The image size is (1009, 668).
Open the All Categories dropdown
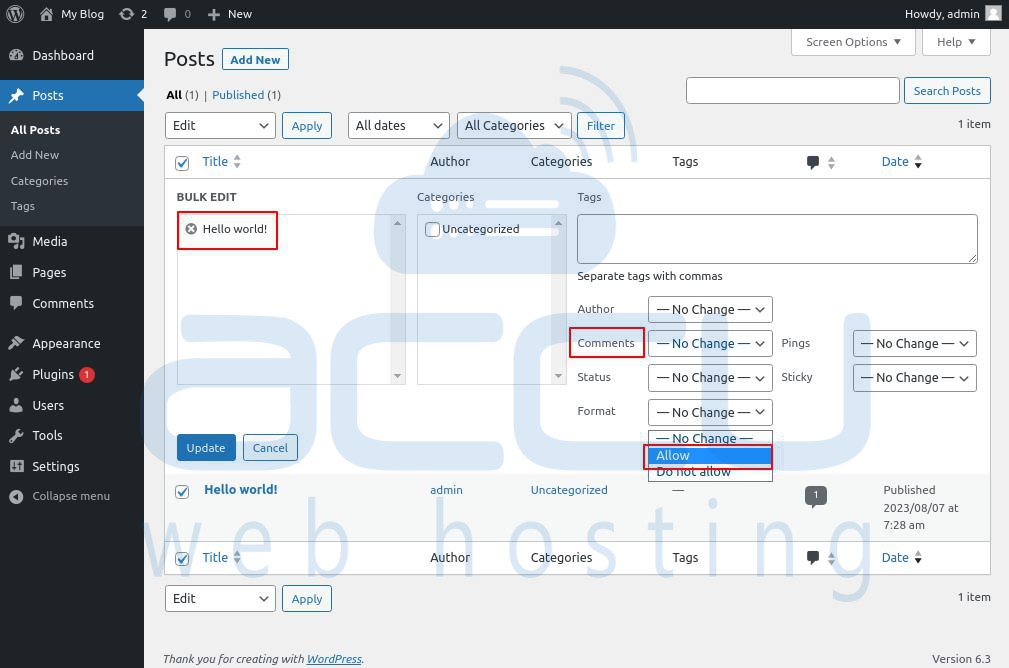513,125
